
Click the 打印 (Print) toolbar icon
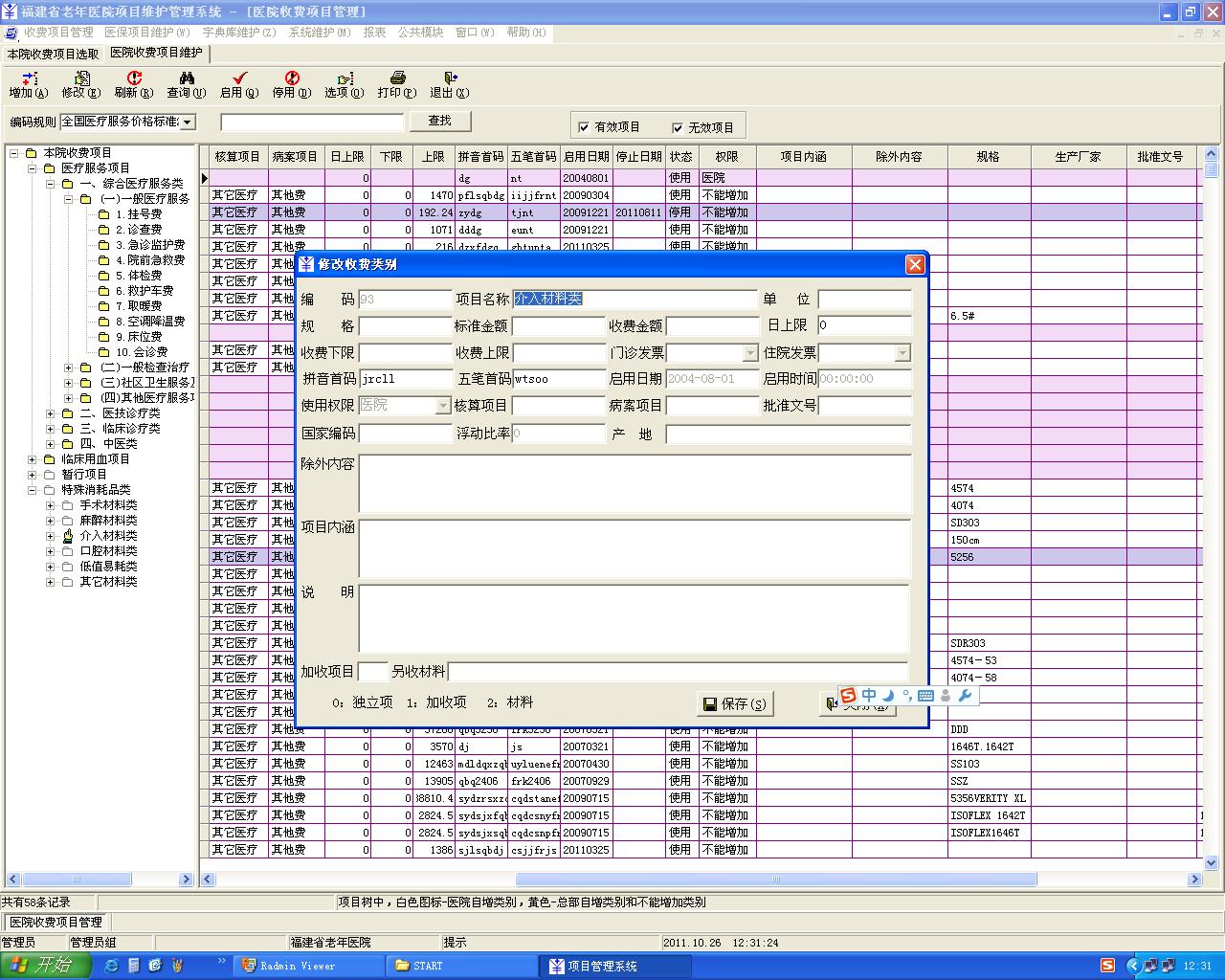point(397,79)
